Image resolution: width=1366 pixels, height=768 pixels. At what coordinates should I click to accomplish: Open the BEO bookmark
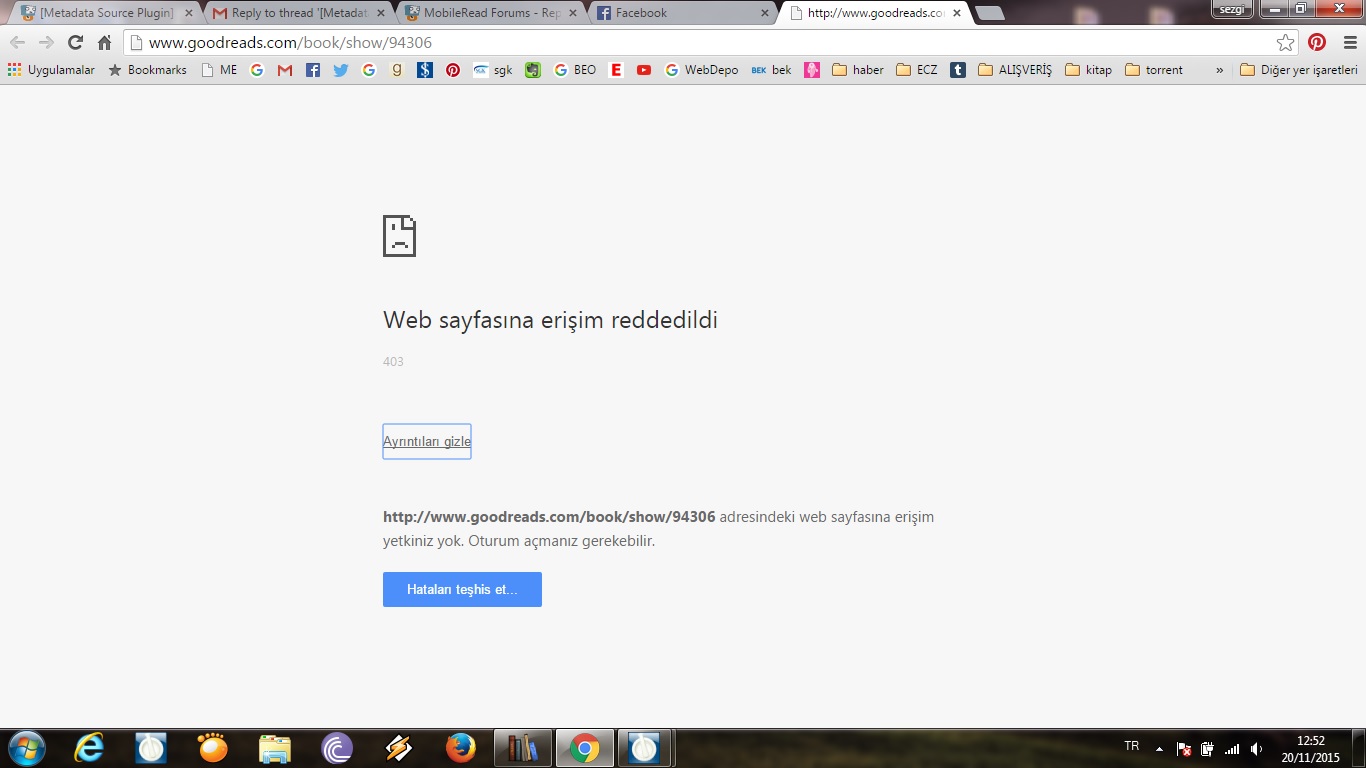(x=575, y=70)
